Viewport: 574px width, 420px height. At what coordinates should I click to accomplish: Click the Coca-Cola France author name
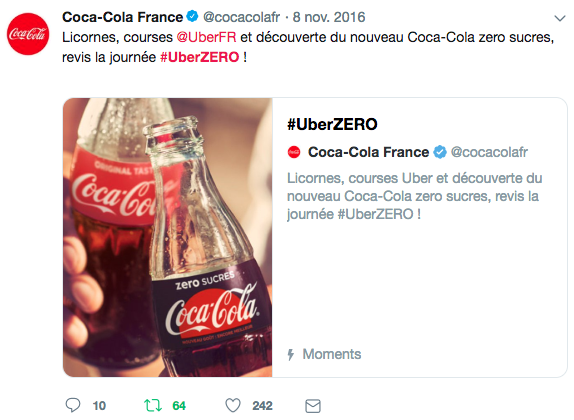click(x=122, y=17)
